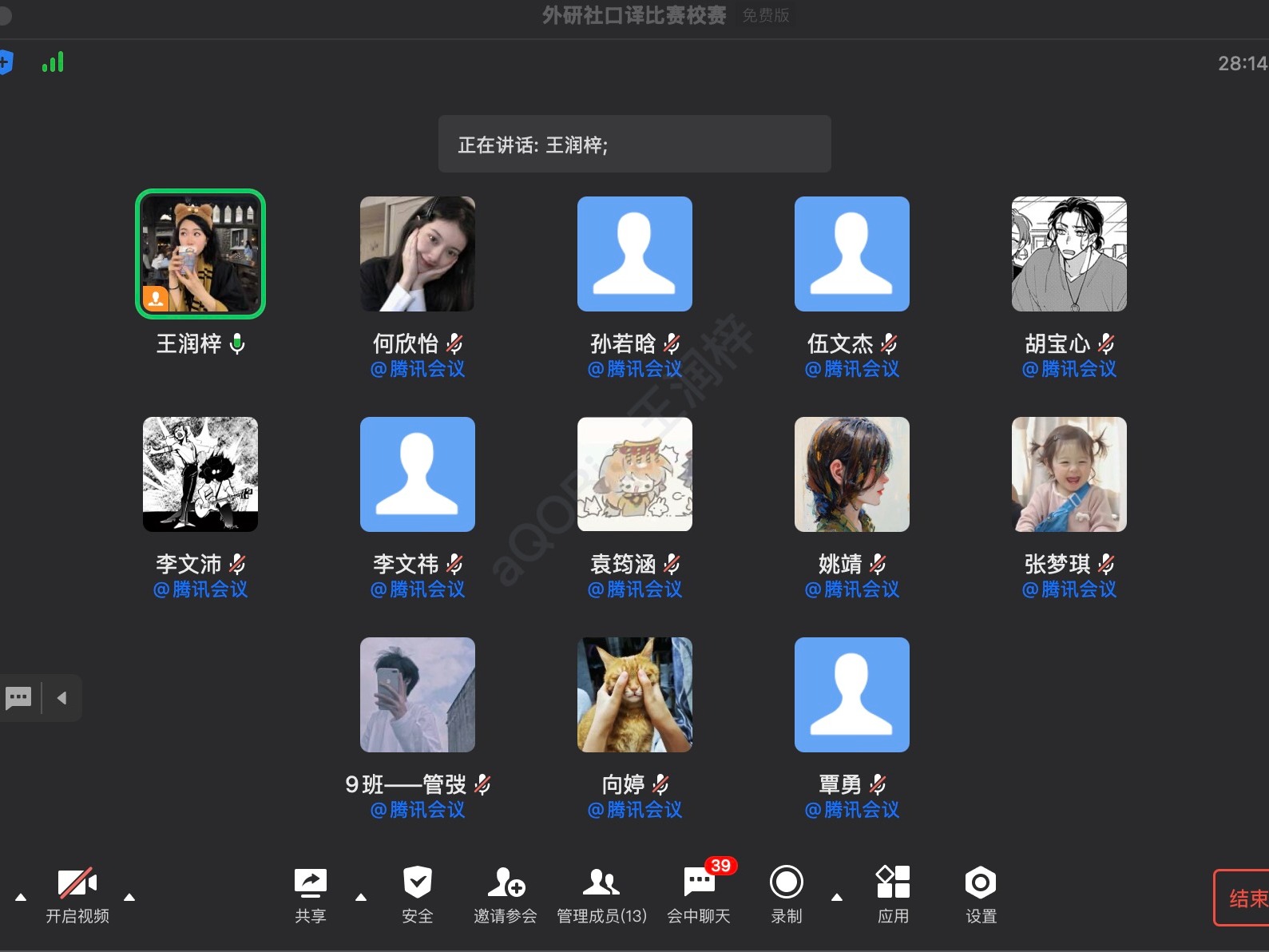Click the red 结束 end meeting button

[1244, 898]
